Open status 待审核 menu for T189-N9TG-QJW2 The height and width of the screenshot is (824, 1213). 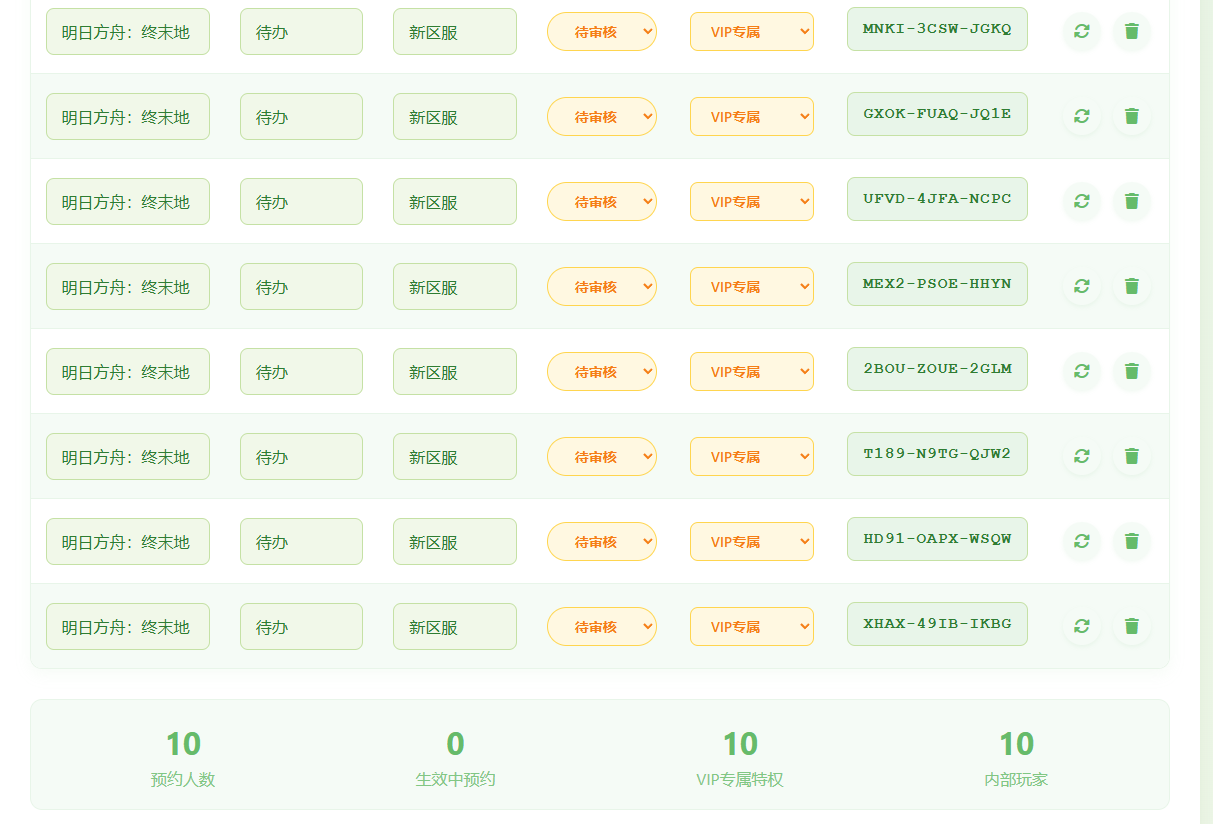(602, 457)
